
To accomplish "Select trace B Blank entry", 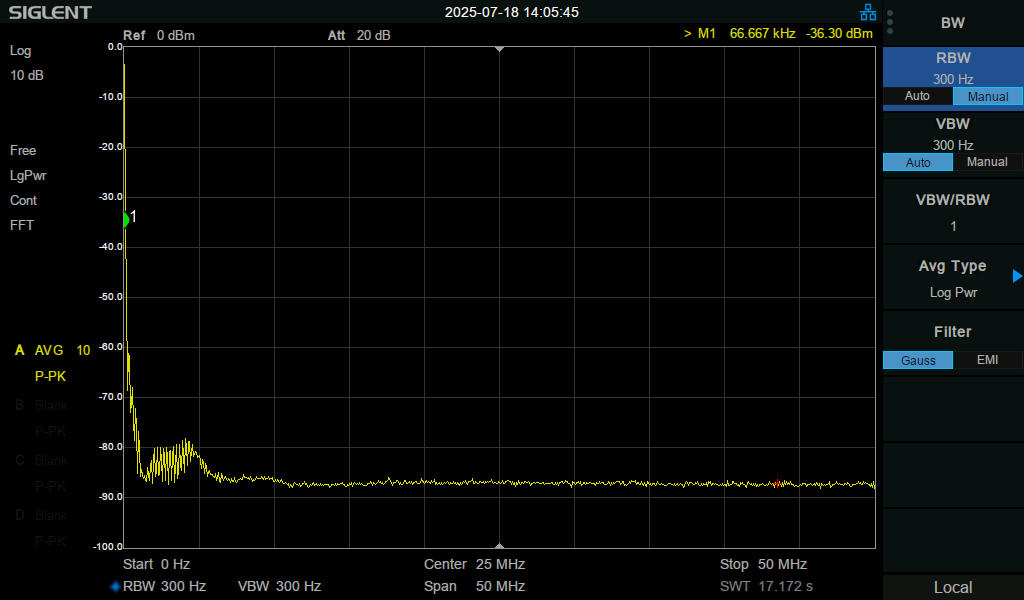I will click(x=41, y=405).
